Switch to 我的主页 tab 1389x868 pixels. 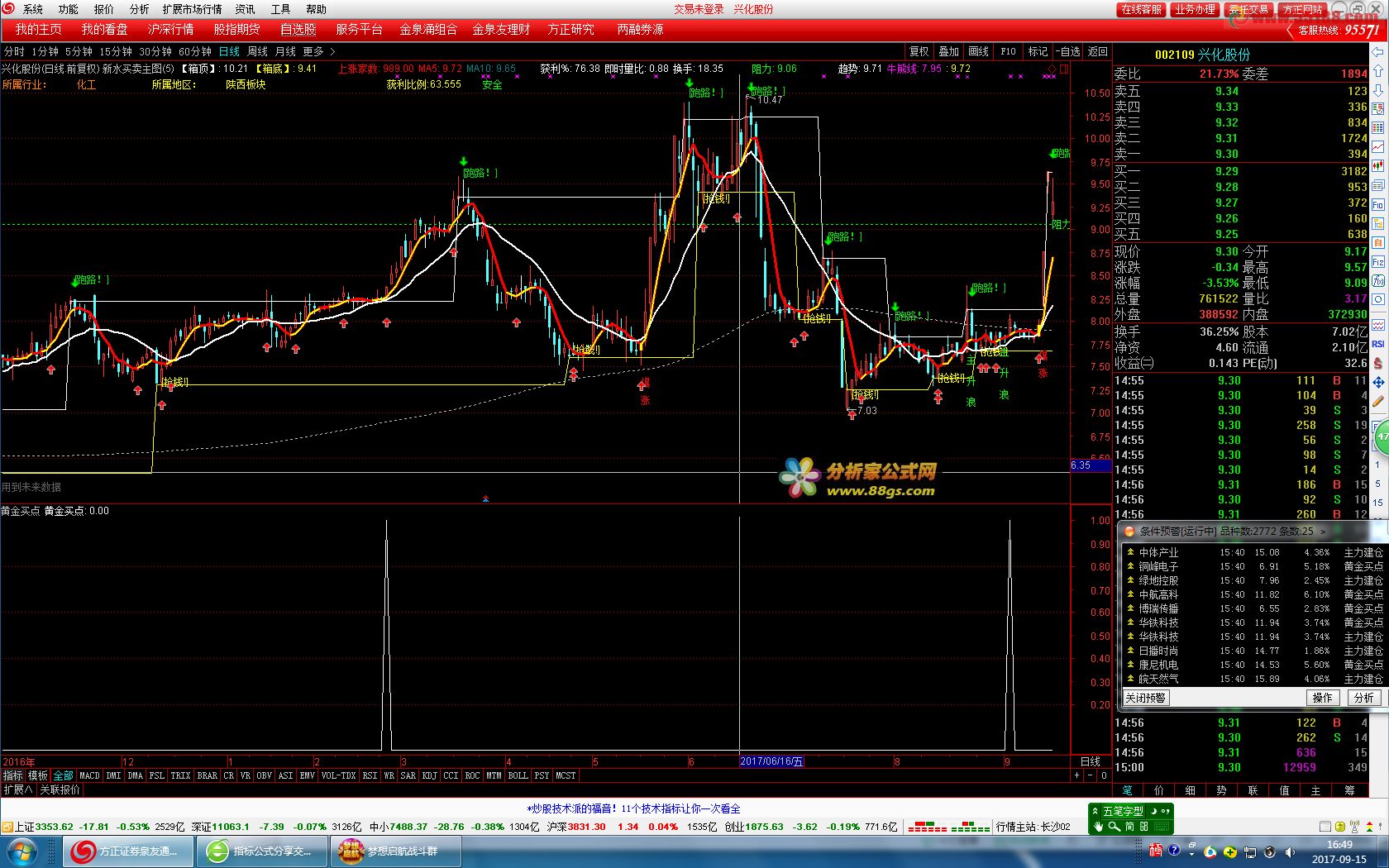click(38, 29)
